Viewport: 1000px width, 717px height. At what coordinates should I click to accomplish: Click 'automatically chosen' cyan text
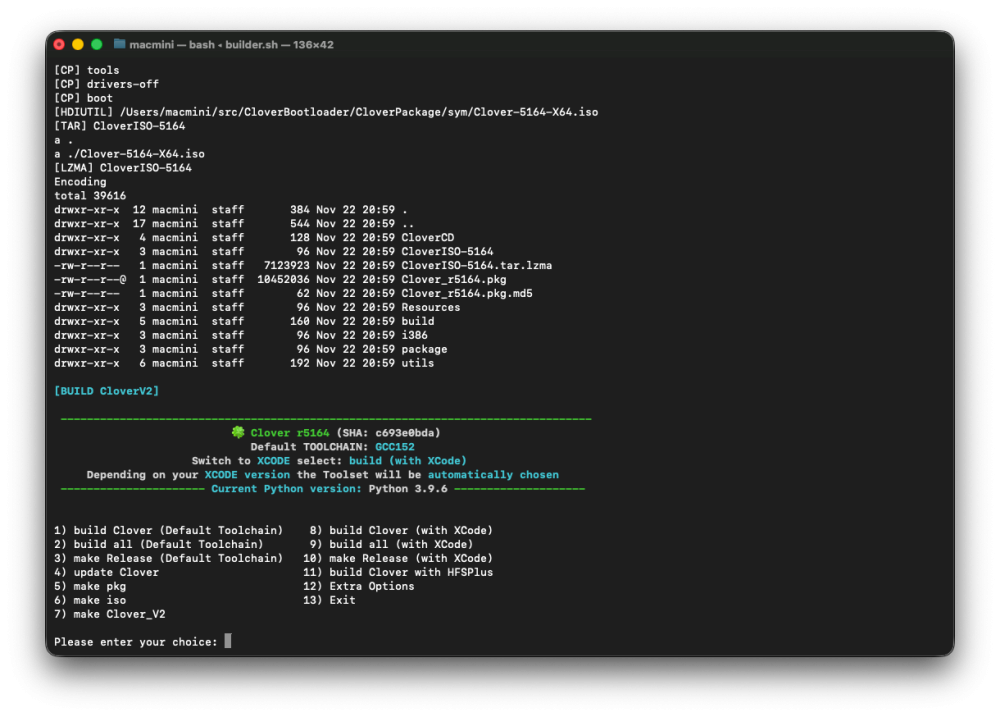click(493, 475)
